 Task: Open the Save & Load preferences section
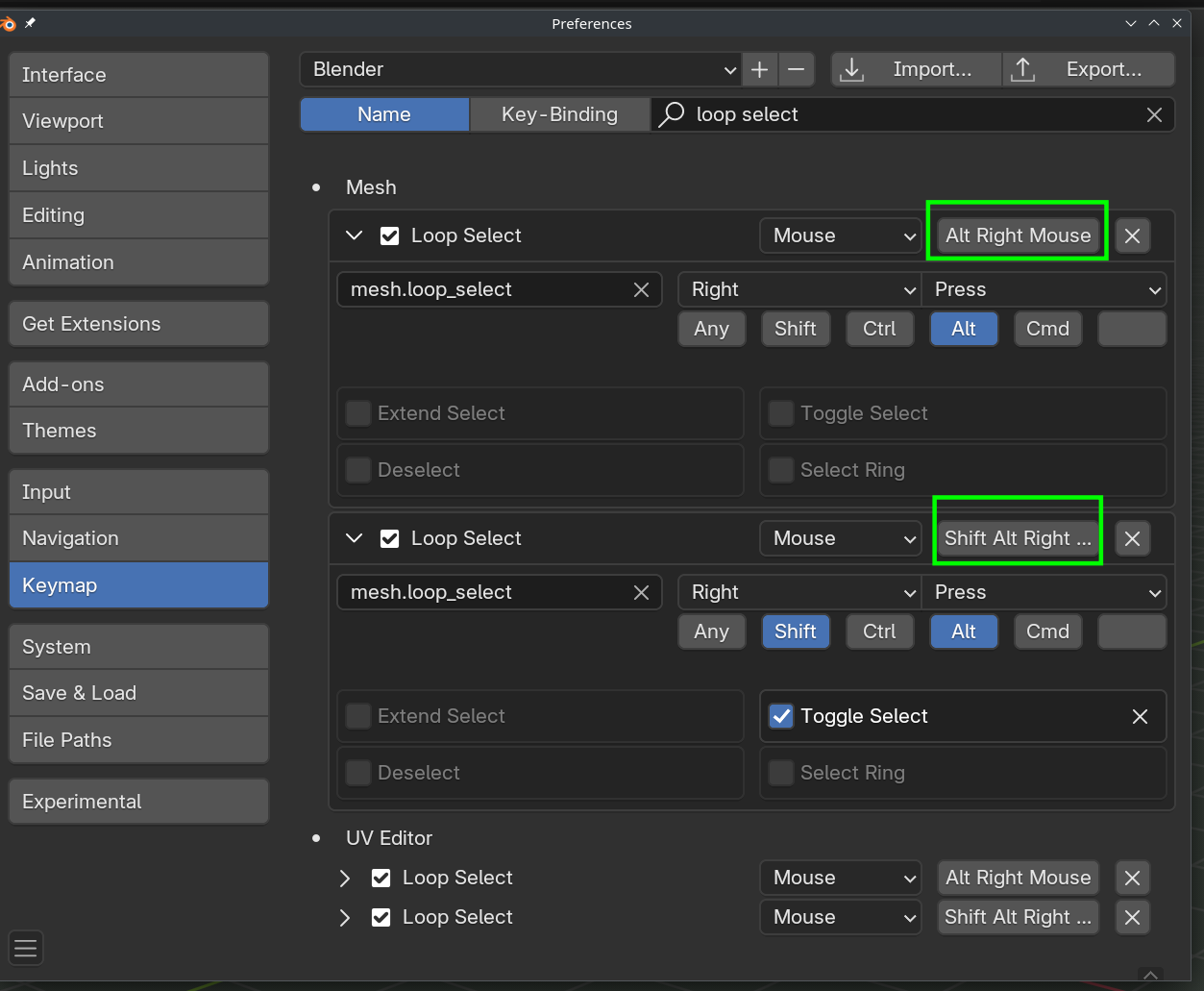[138, 693]
